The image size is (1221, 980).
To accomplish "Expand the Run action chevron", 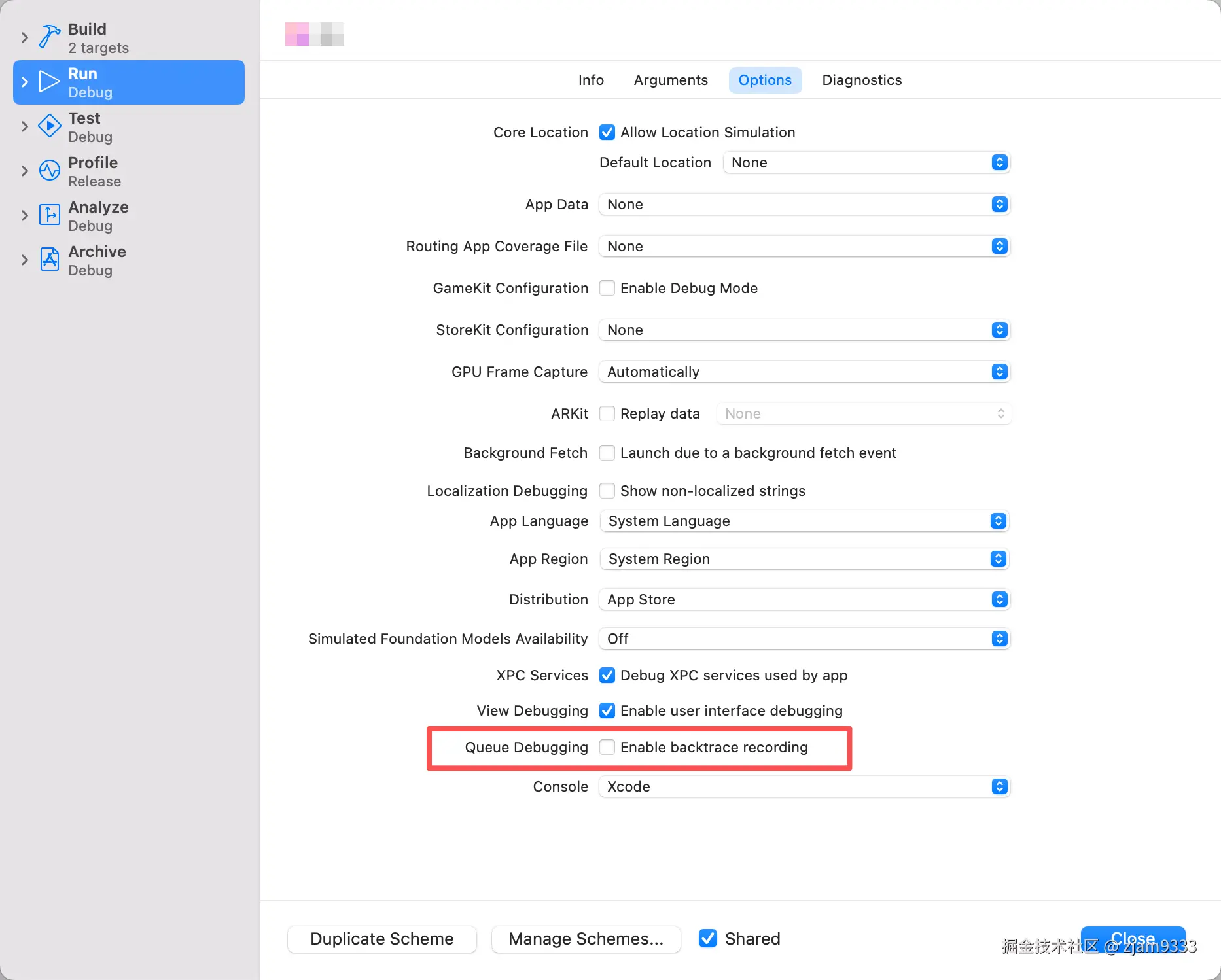I will coord(25,82).
